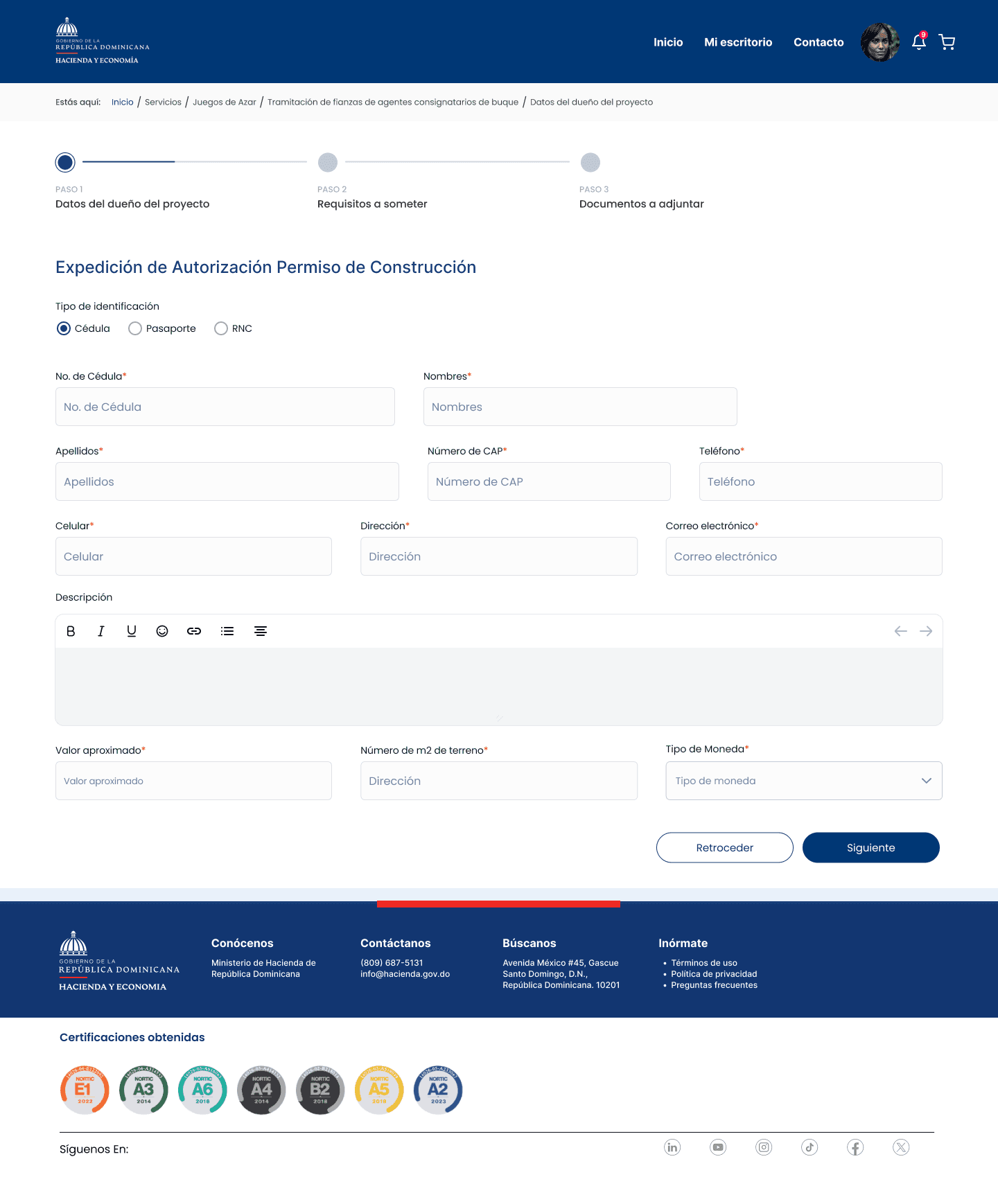Insert a link using the chain icon
998x1204 pixels.
(194, 631)
